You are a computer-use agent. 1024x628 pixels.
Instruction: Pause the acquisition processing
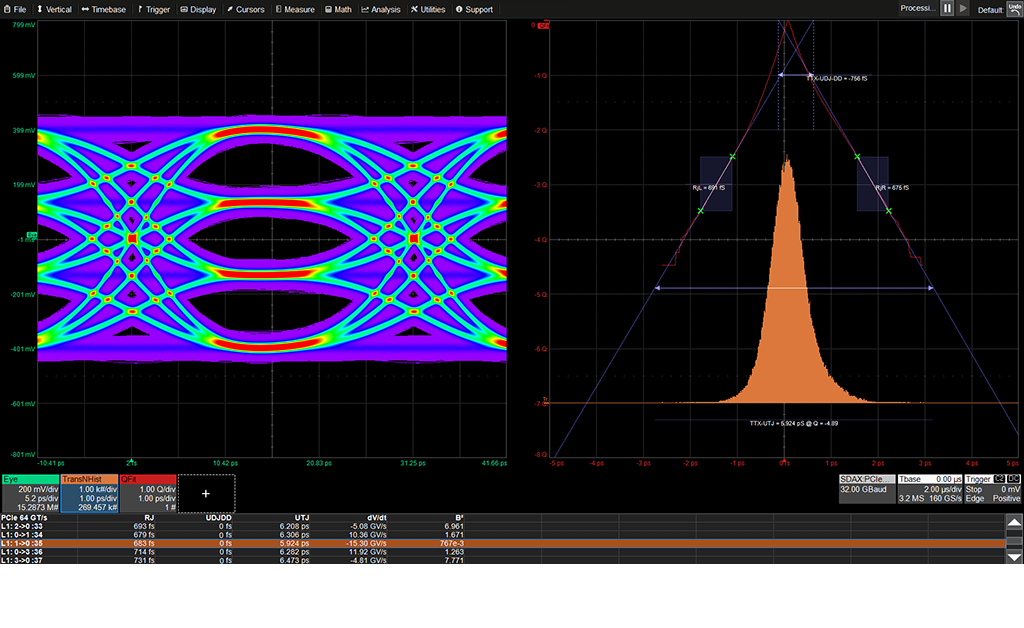pos(947,8)
